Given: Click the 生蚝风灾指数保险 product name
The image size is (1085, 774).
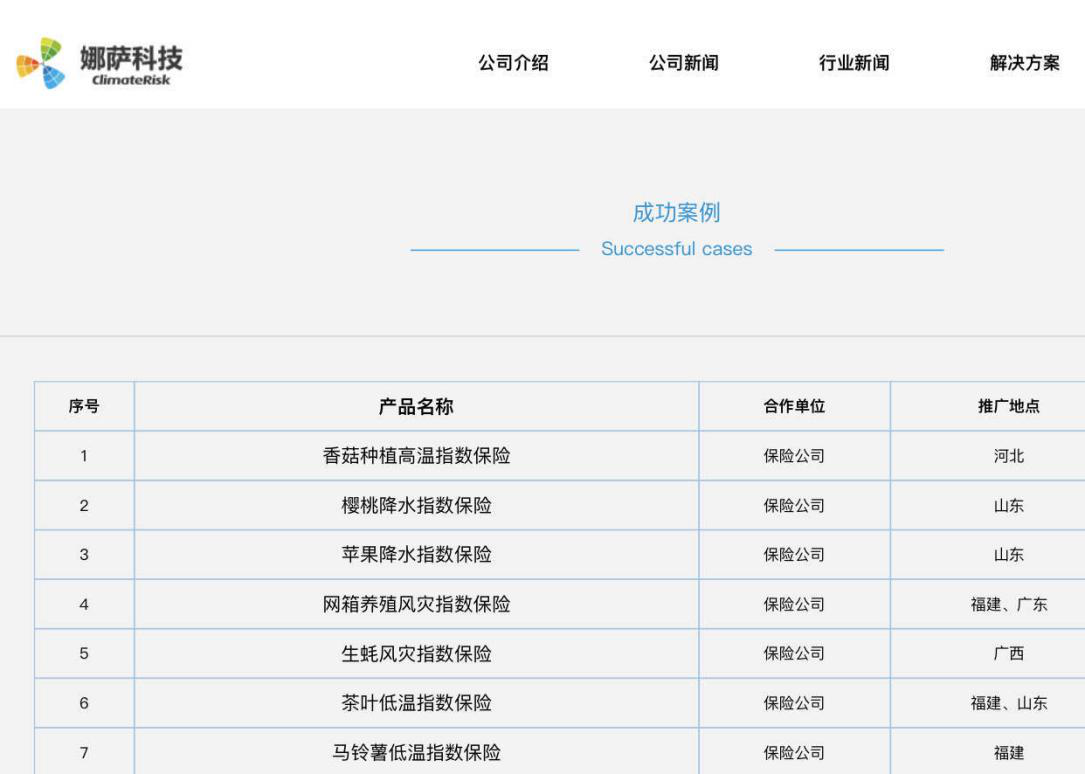Looking at the screenshot, I should [x=416, y=654].
